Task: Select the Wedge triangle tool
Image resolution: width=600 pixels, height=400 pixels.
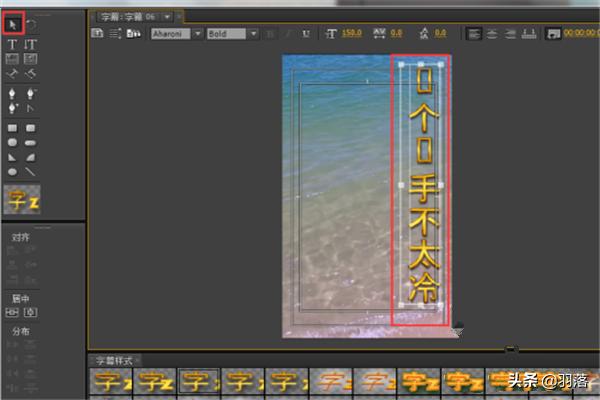Action: pyautogui.click(x=12, y=157)
